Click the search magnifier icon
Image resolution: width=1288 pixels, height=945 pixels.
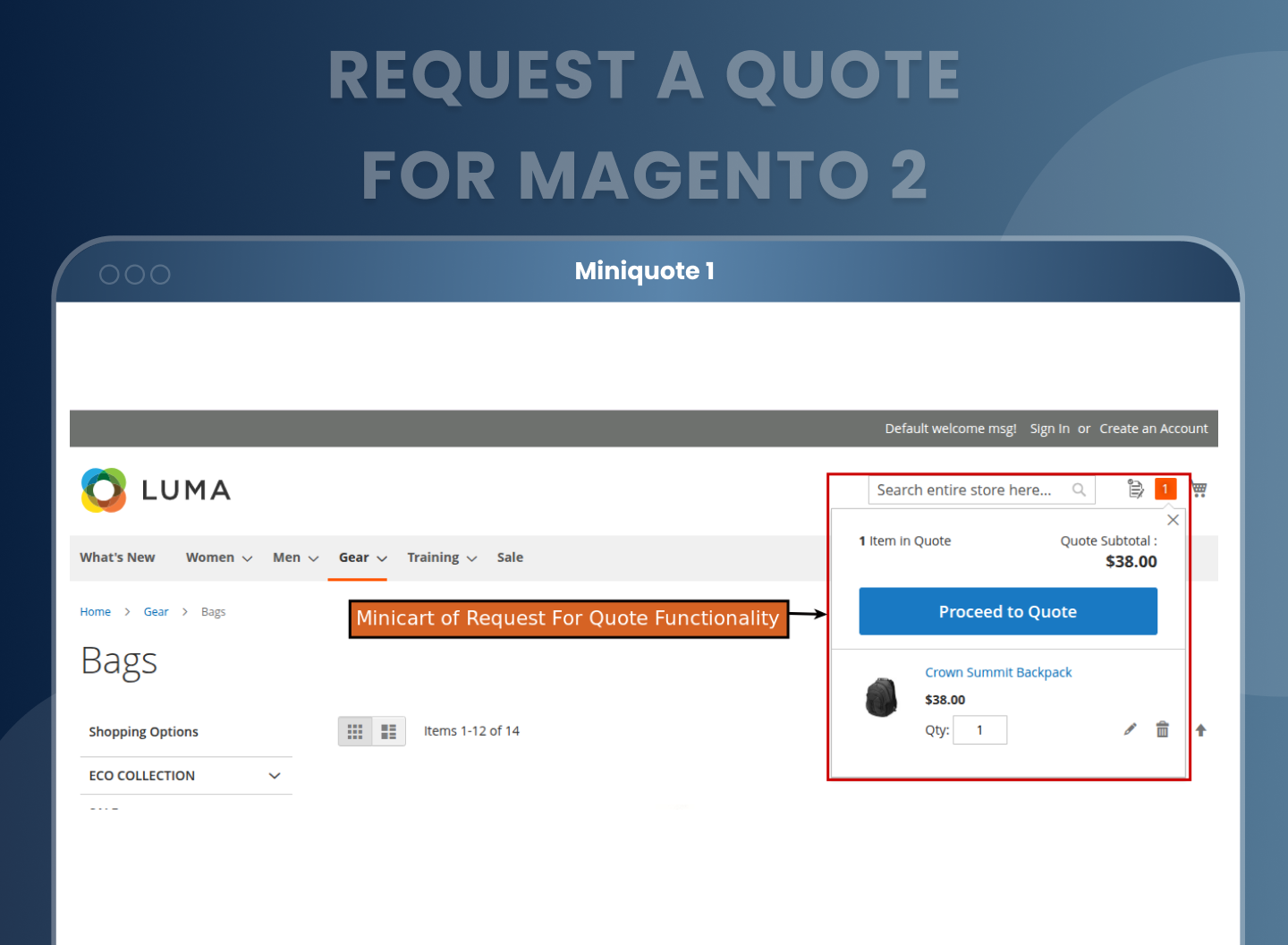tap(1079, 490)
